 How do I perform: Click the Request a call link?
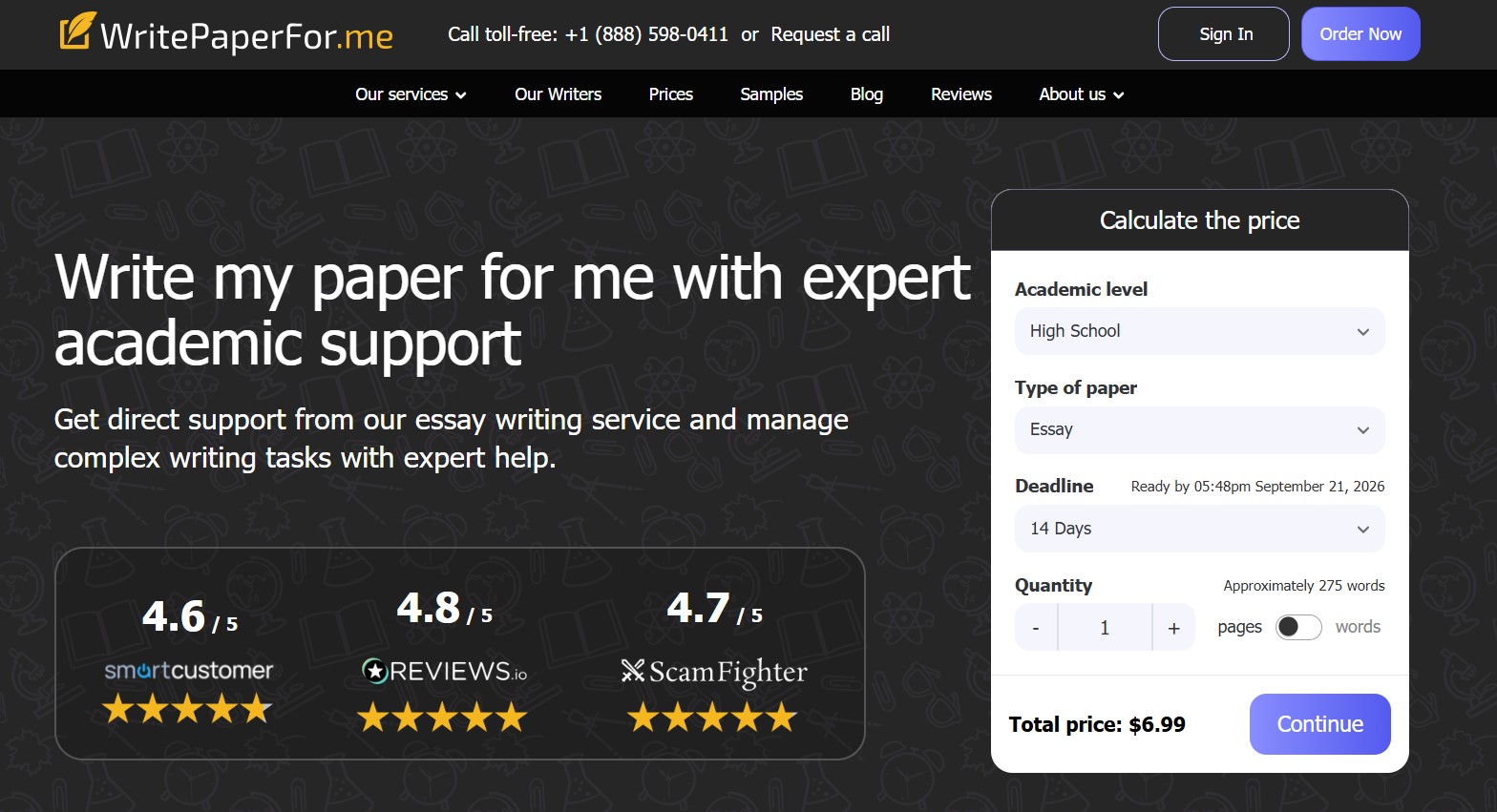click(831, 34)
